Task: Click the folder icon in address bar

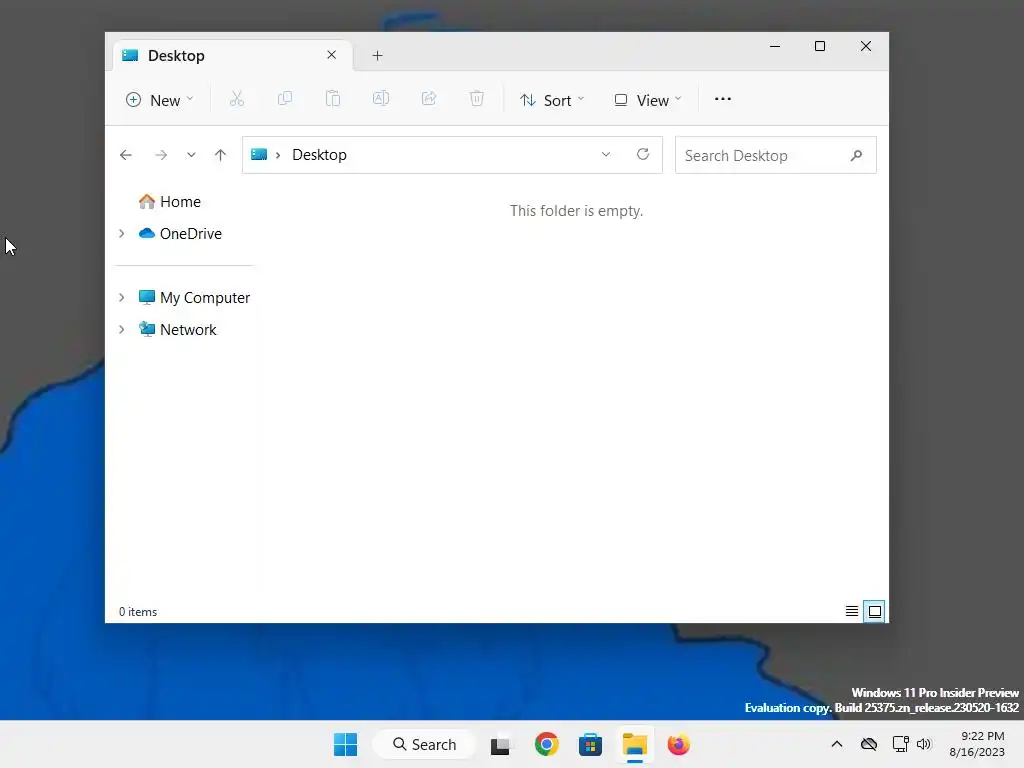Action: point(259,155)
